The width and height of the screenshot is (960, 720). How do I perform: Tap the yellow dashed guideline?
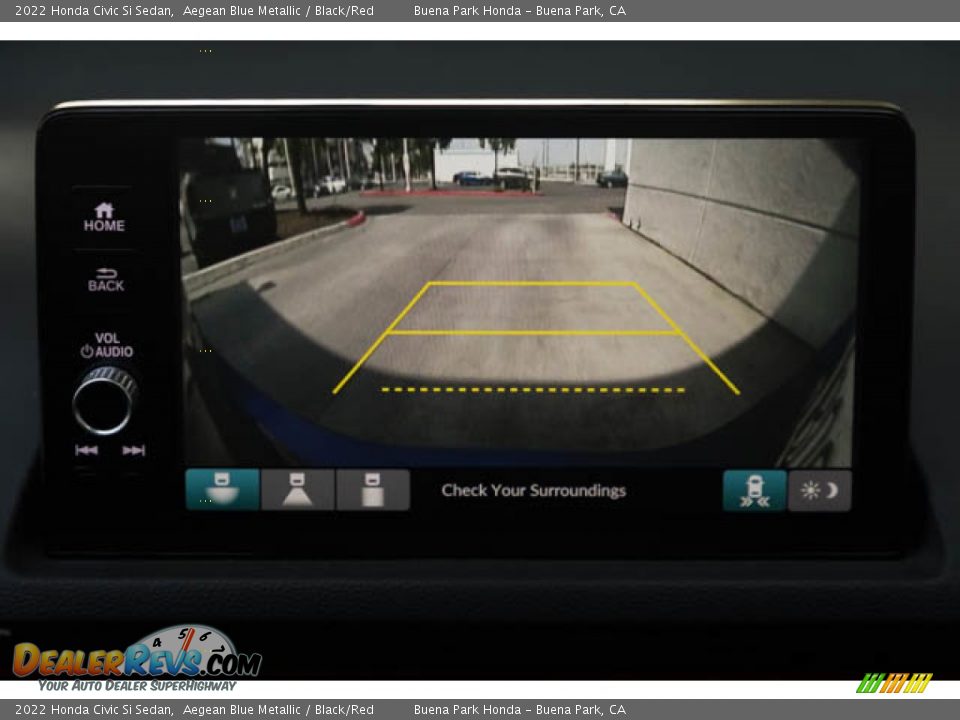[533, 389]
